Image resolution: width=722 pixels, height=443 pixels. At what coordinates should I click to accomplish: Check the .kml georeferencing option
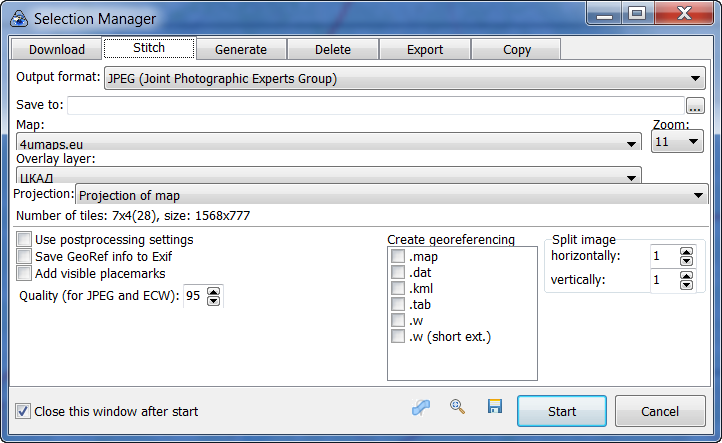point(398,289)
